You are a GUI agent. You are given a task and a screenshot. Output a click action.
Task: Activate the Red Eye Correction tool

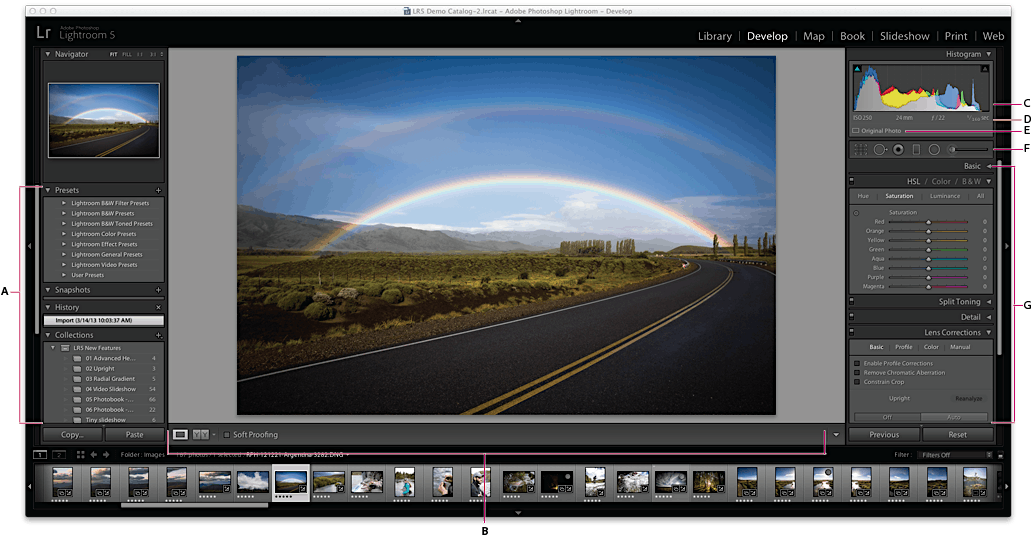pos(898,149)
